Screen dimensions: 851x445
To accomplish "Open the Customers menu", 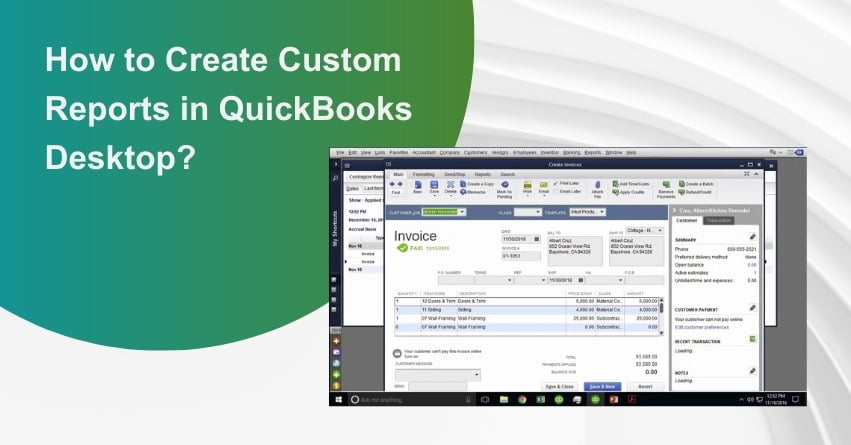I will [475, 152].
